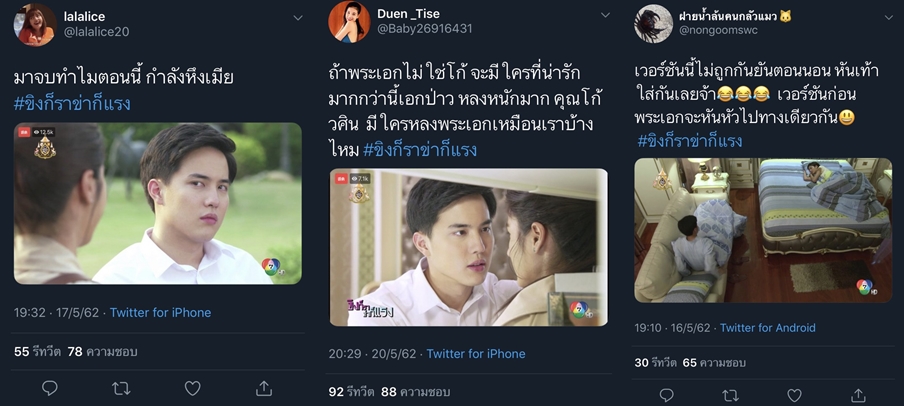
Task: Open the lalalice tweet options chevron
Action: point(297,18)
